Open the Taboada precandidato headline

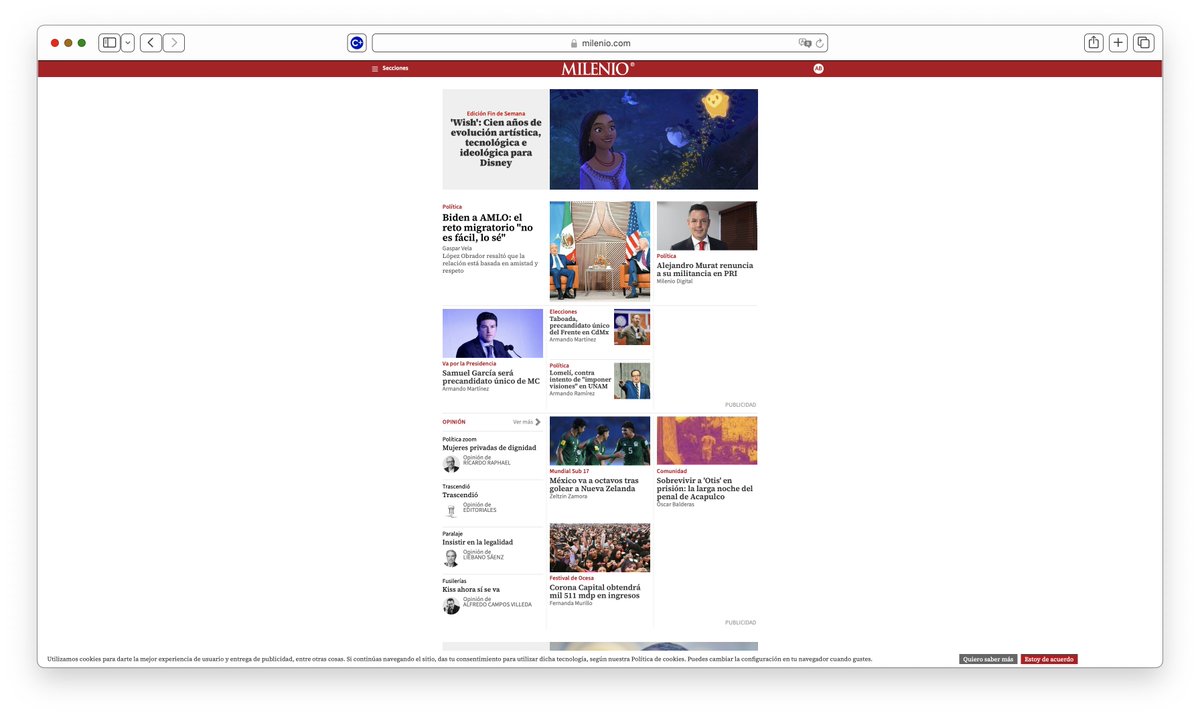tap(579, 325)
